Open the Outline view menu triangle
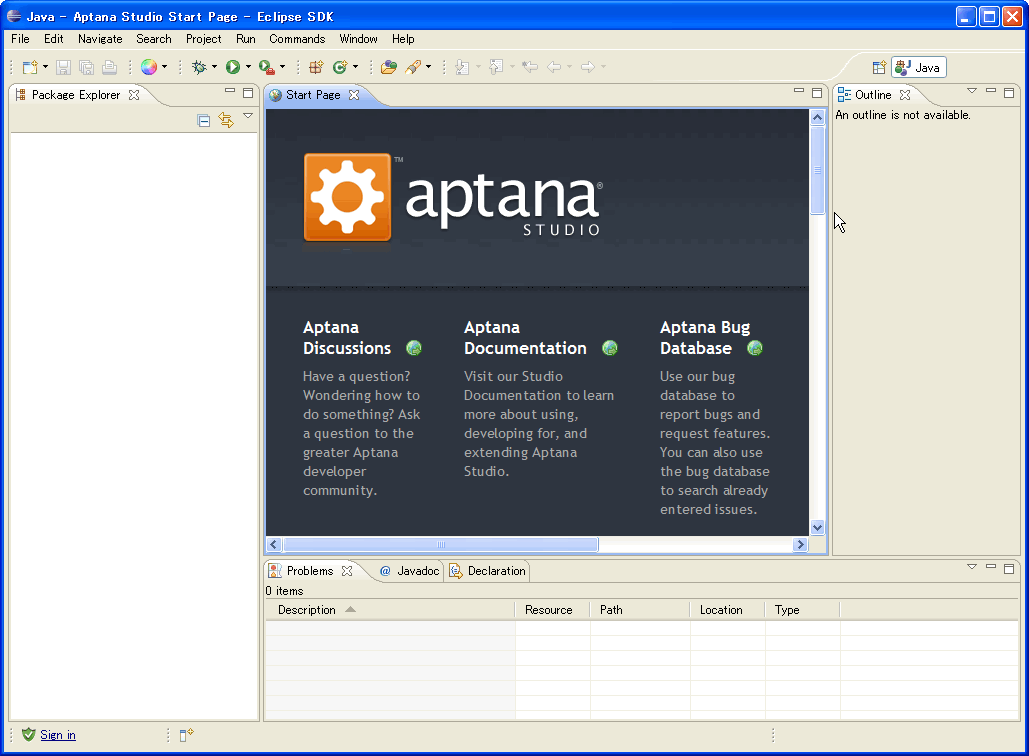 pos(971,91)
